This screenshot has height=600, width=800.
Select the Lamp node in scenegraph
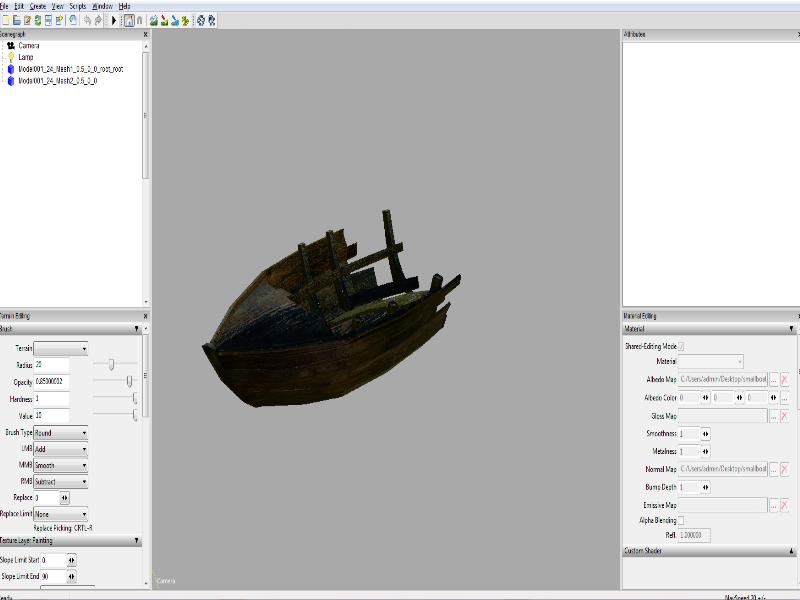pyautogui.click(x=25, y=57)
